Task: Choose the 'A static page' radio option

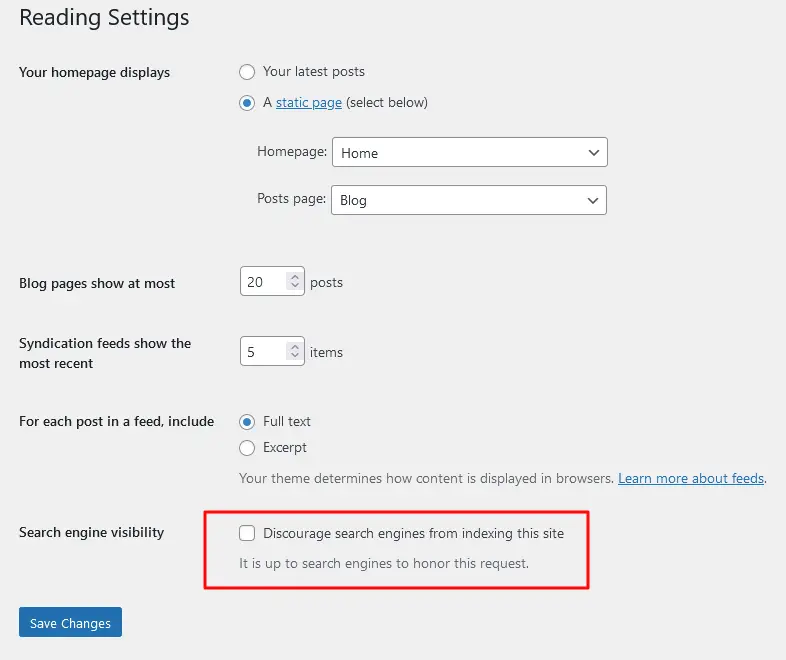Action: pos(247,102)
